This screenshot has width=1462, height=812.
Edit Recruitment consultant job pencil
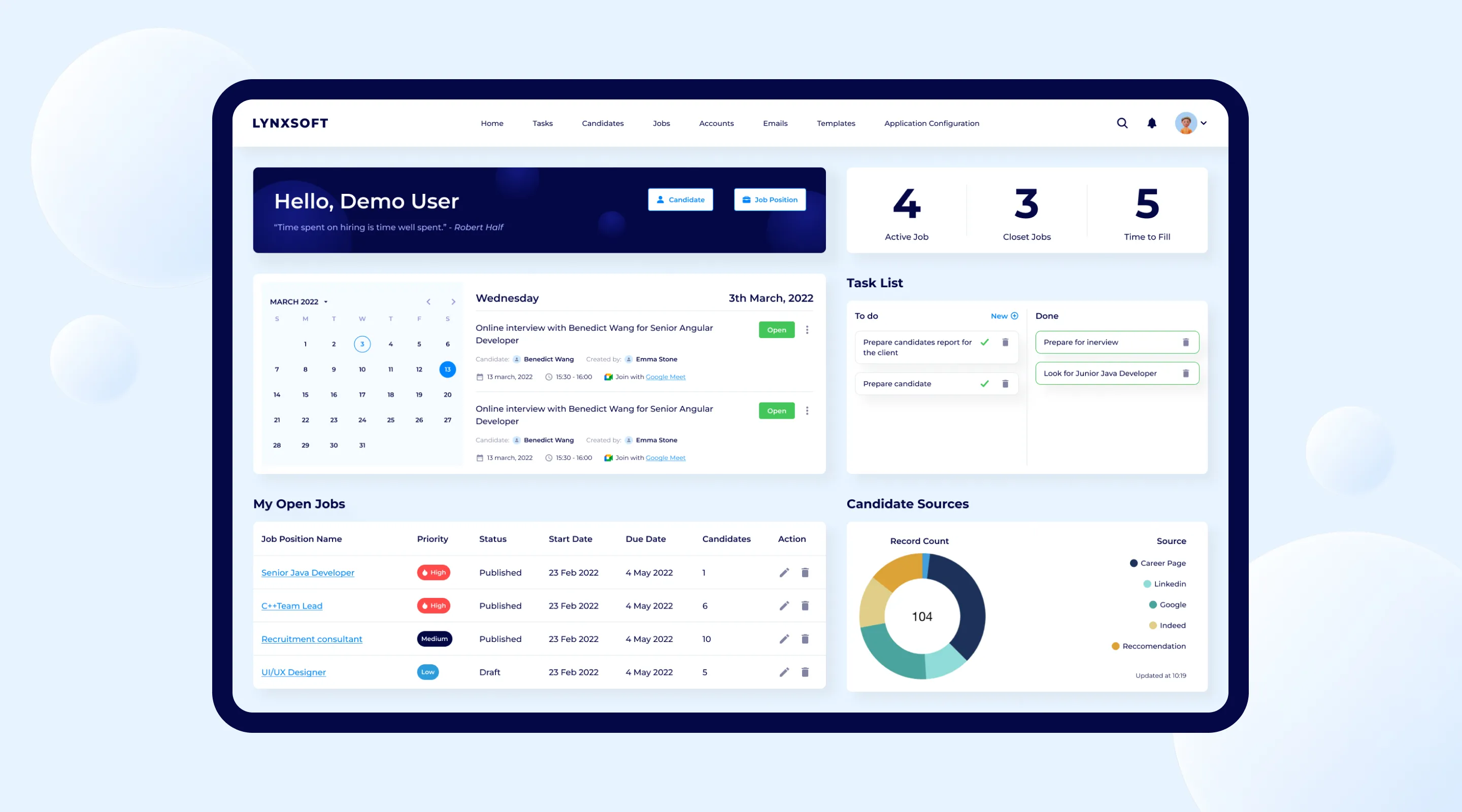[784, 639]
